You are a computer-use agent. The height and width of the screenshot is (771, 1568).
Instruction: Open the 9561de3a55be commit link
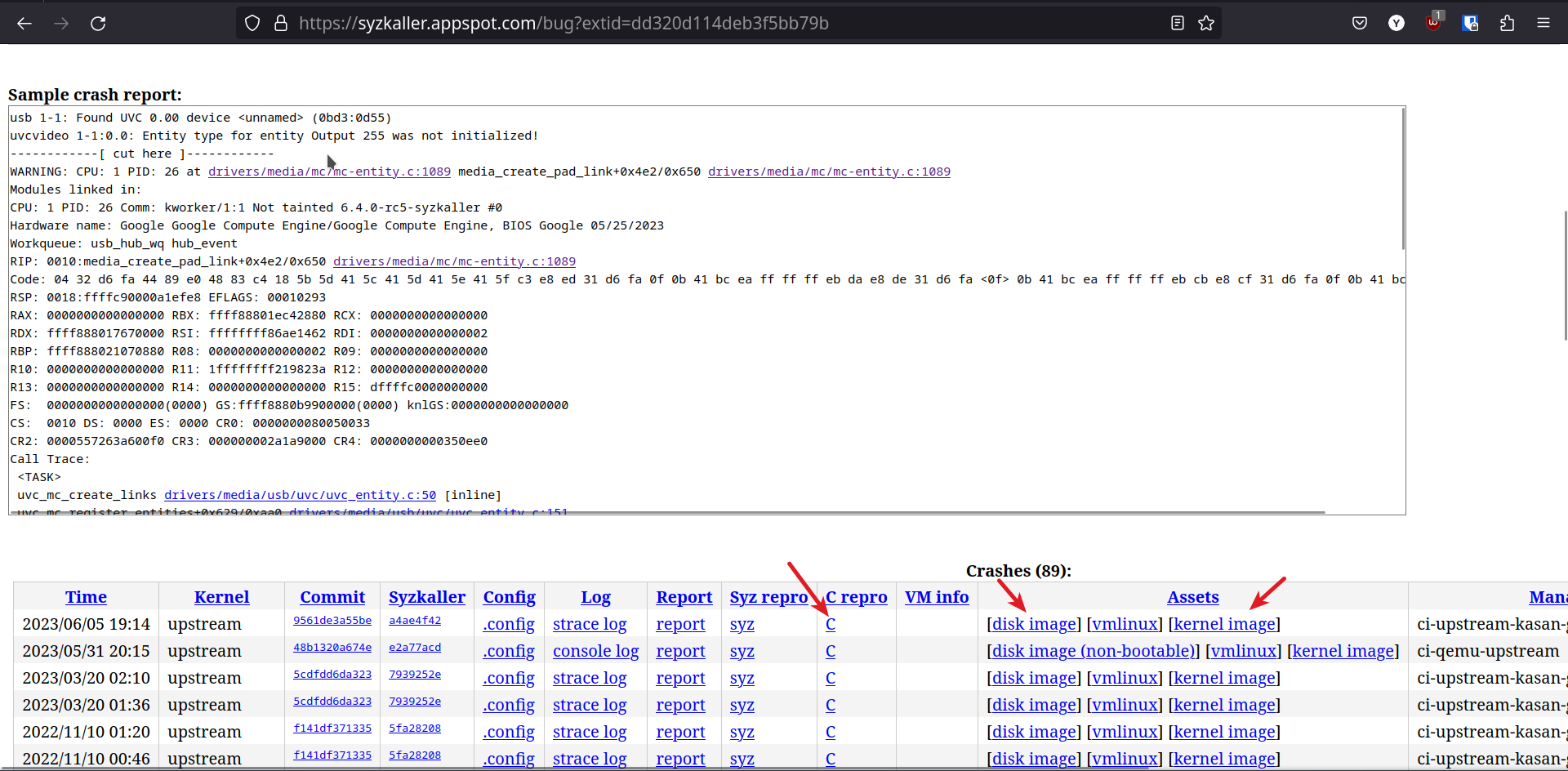click(332, 621)
